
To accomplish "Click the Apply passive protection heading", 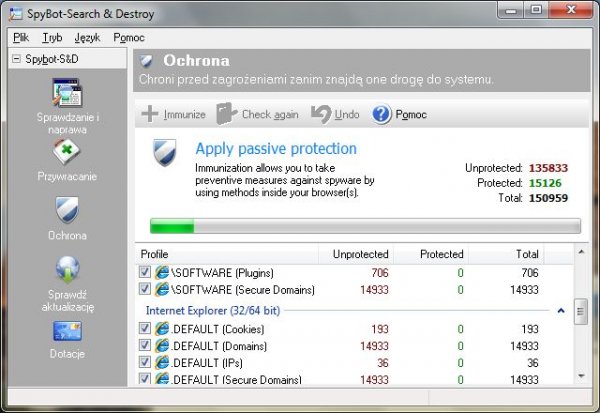I will pos(276,149).
